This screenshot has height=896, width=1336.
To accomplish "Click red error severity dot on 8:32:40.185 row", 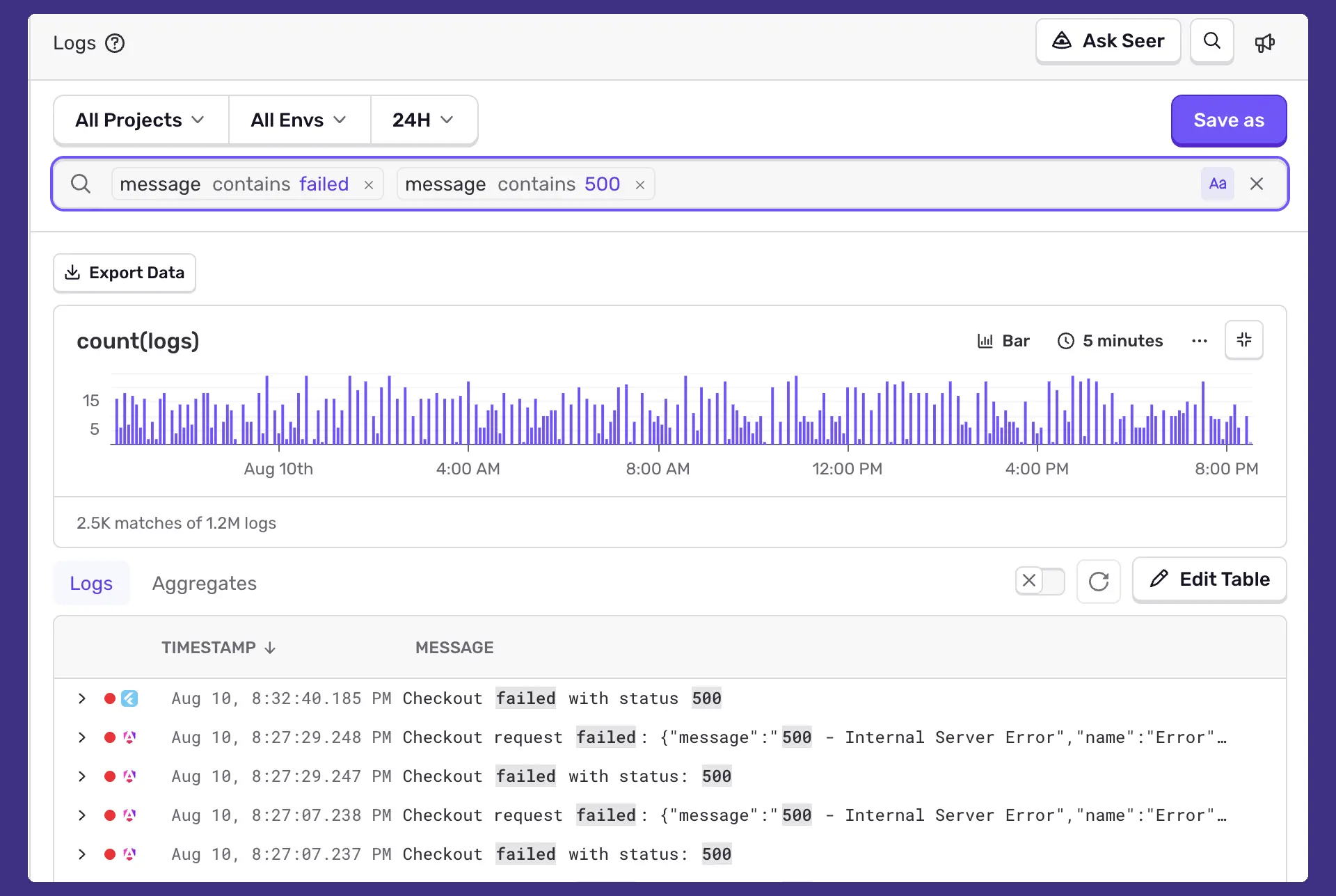I will click(110, 698).
